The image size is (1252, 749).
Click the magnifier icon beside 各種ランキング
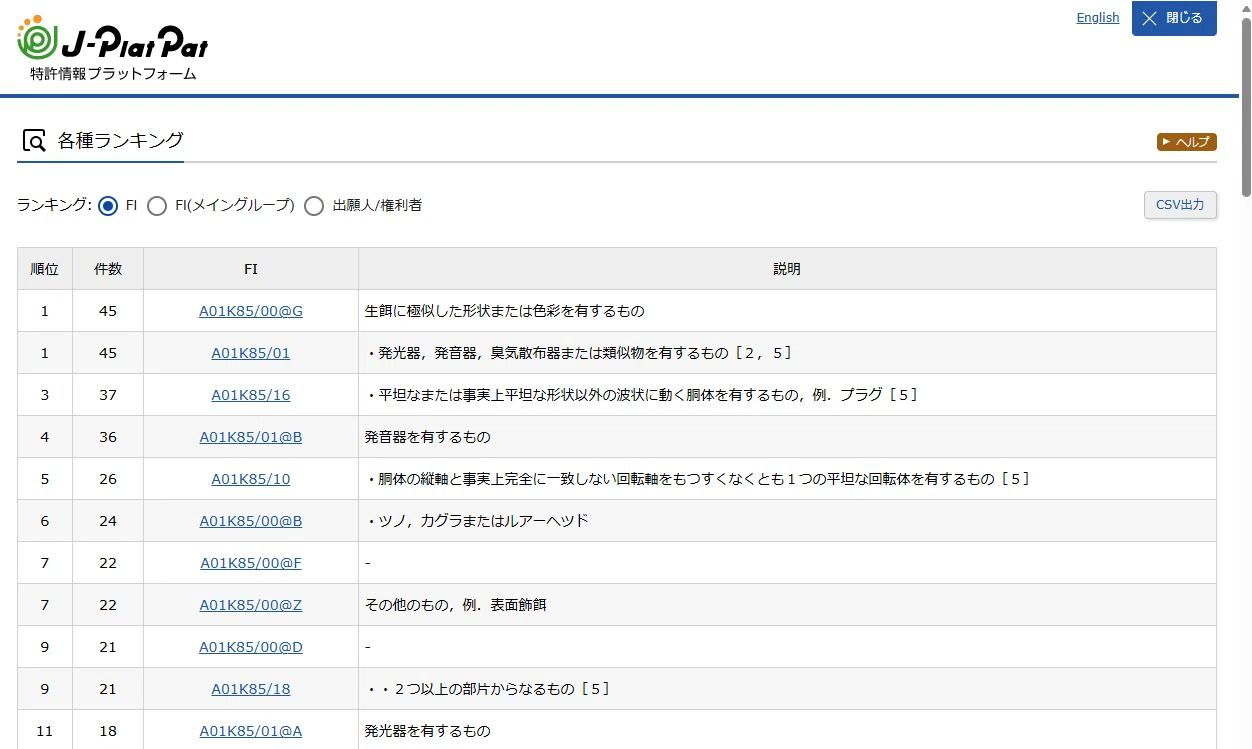[x=34, y=141]
